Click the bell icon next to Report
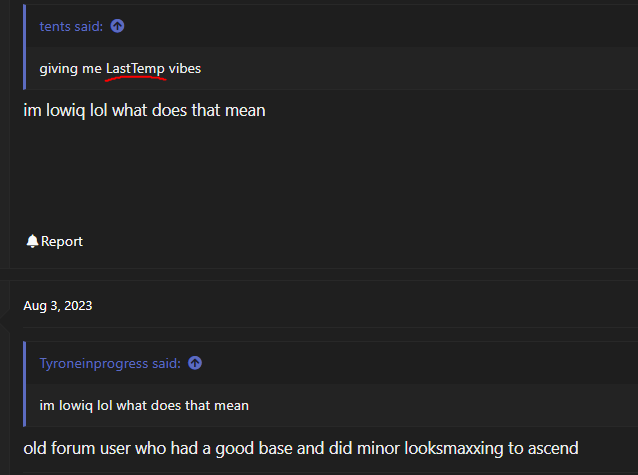 pyautogui.click(x=32, y=241)
